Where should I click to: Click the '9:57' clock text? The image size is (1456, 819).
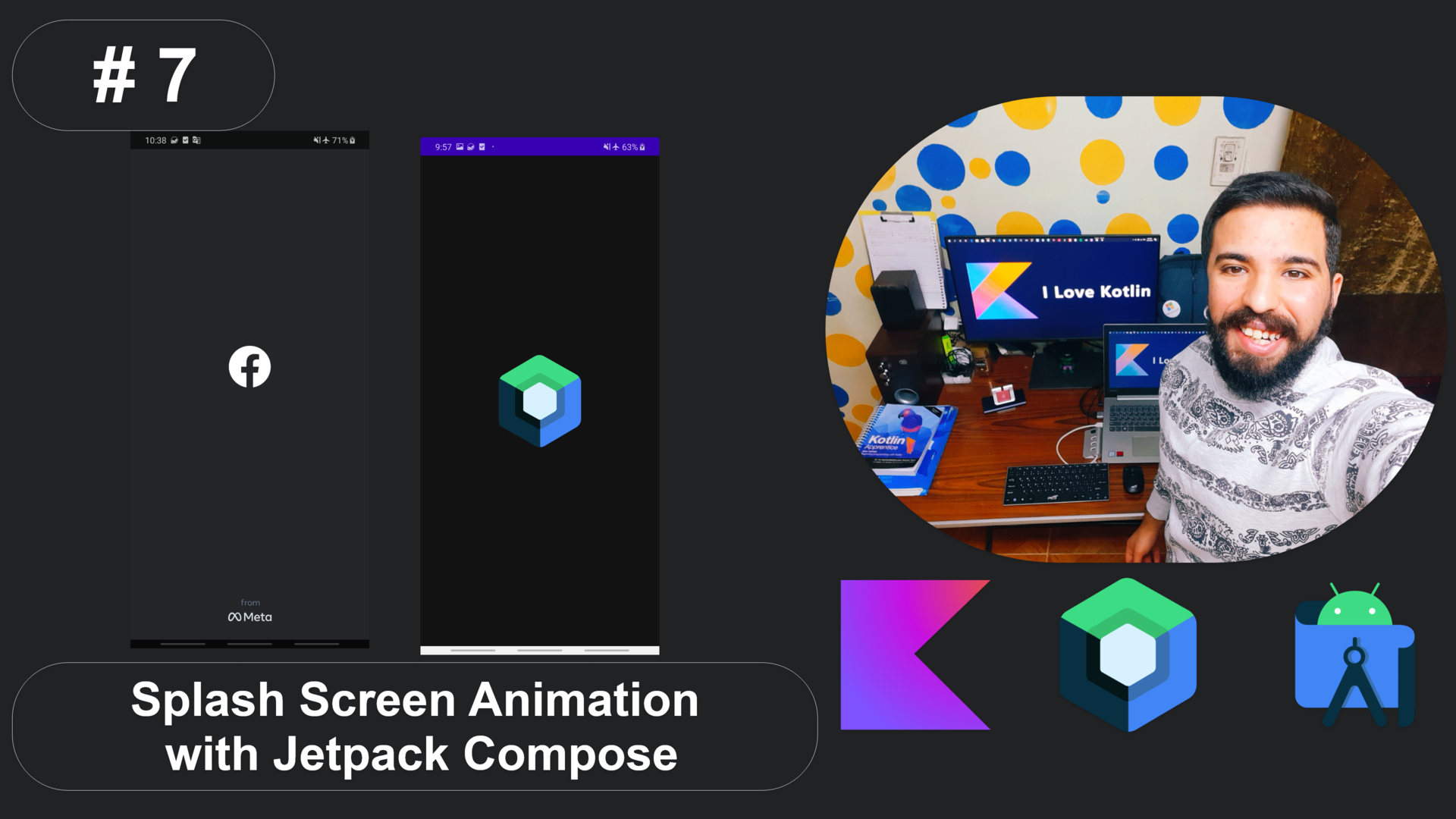point(443,147)
